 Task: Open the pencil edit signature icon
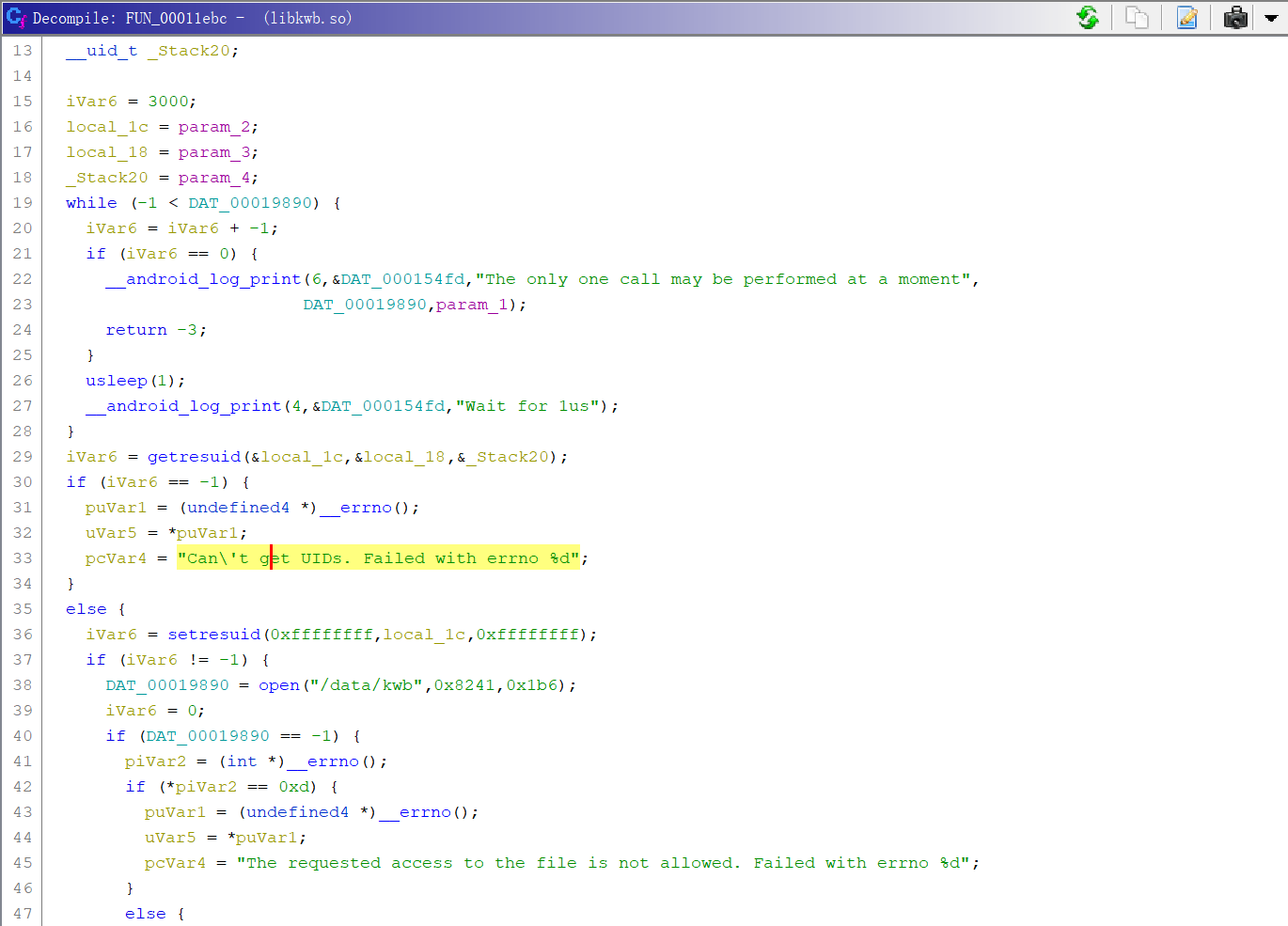1187,17
